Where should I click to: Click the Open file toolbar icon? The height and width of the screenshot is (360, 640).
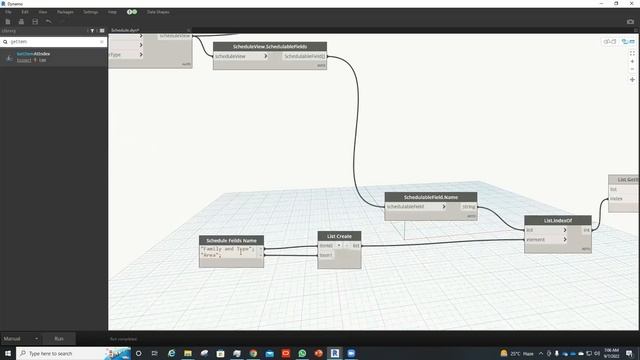click(21, 22)
